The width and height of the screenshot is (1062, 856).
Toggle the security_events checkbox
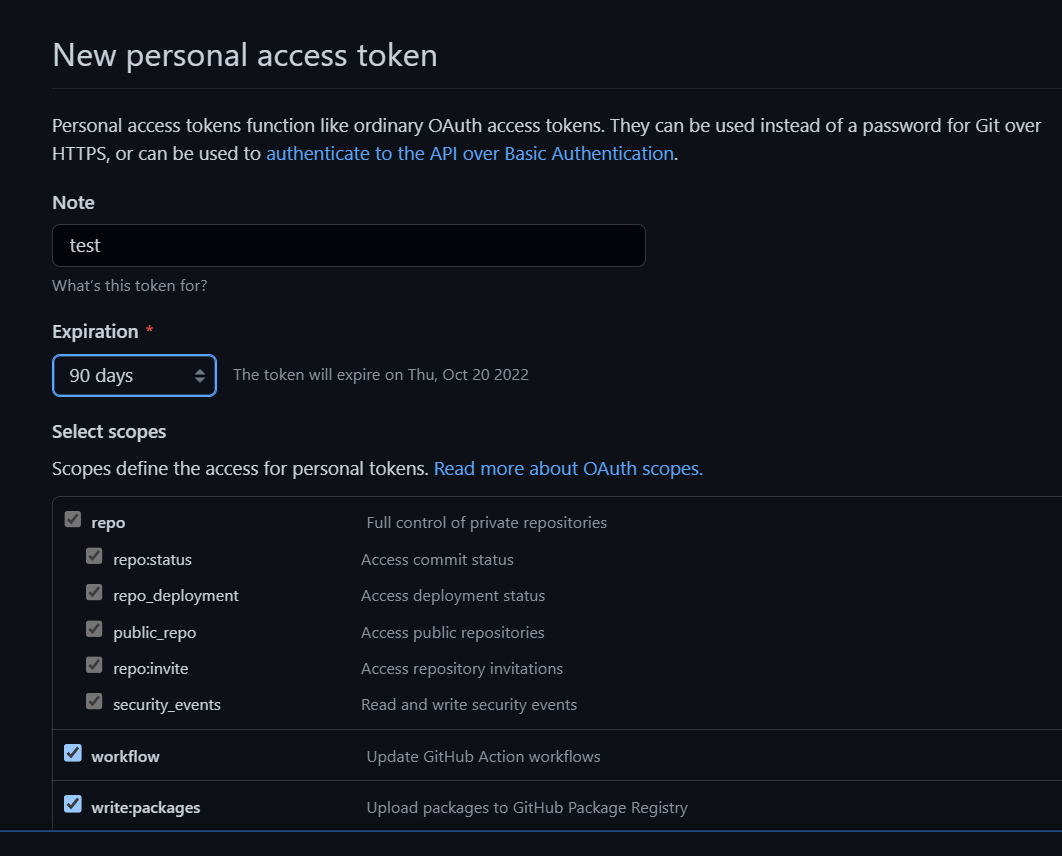94,701
